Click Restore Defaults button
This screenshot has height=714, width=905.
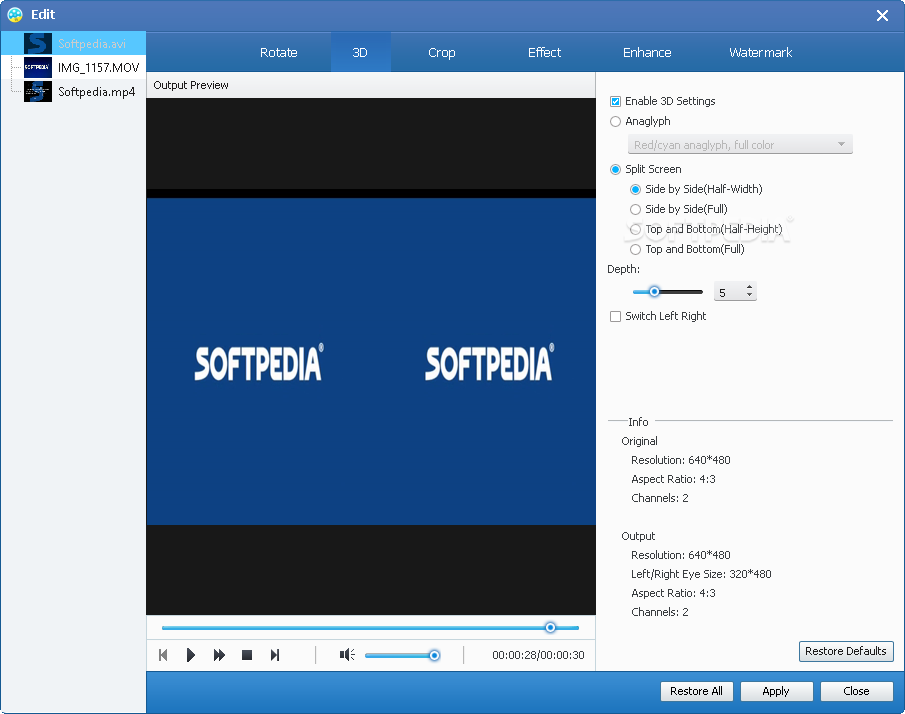tap(846, 651)
